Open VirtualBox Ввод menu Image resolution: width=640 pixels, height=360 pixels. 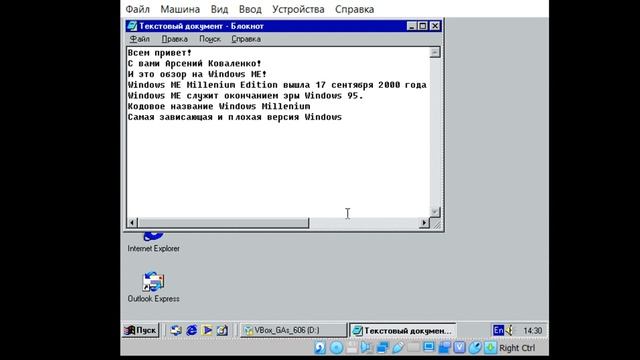point(250,9)
